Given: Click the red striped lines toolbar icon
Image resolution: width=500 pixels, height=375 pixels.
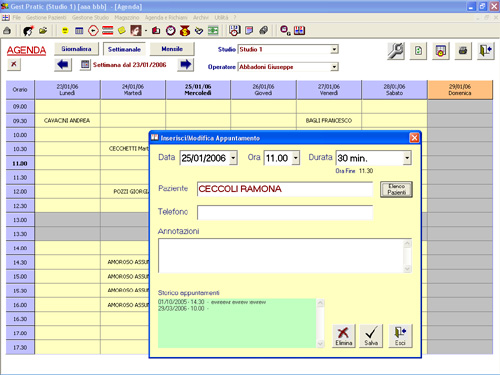Looking at the screenshot, I should (x=108, y=31).
